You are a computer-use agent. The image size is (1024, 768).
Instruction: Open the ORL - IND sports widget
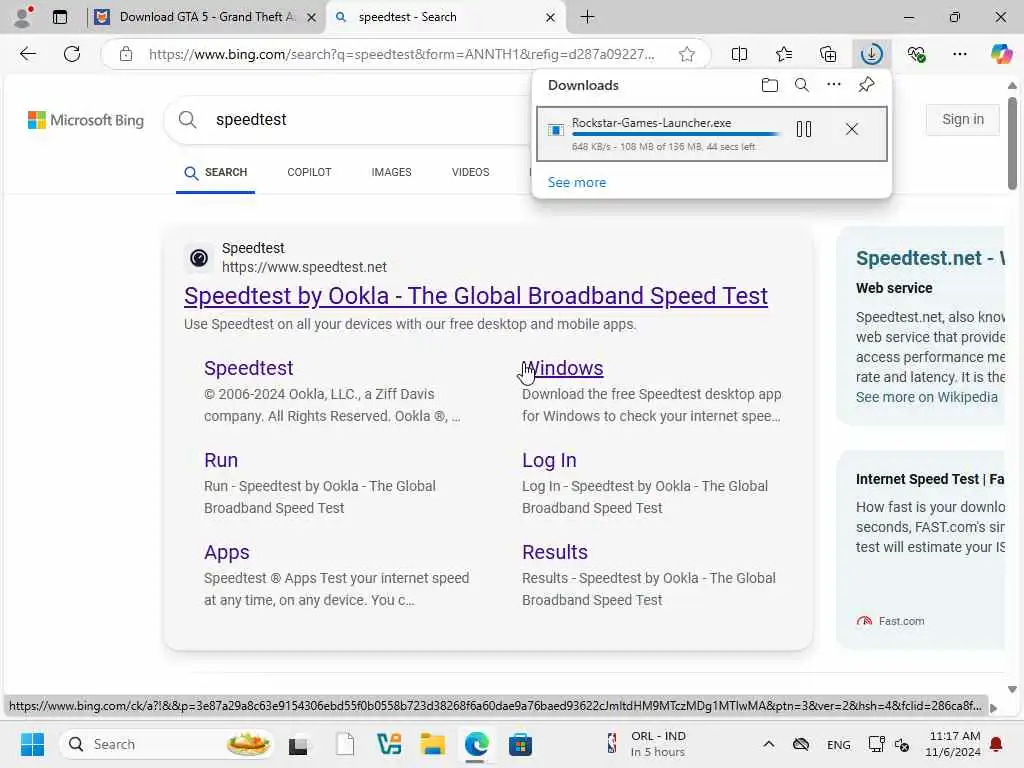pyautogui.click(x=647, y=744)
